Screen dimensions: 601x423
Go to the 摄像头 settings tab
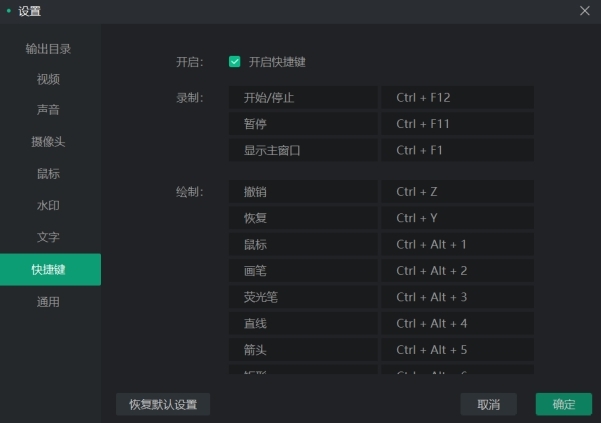coord(48,142)
